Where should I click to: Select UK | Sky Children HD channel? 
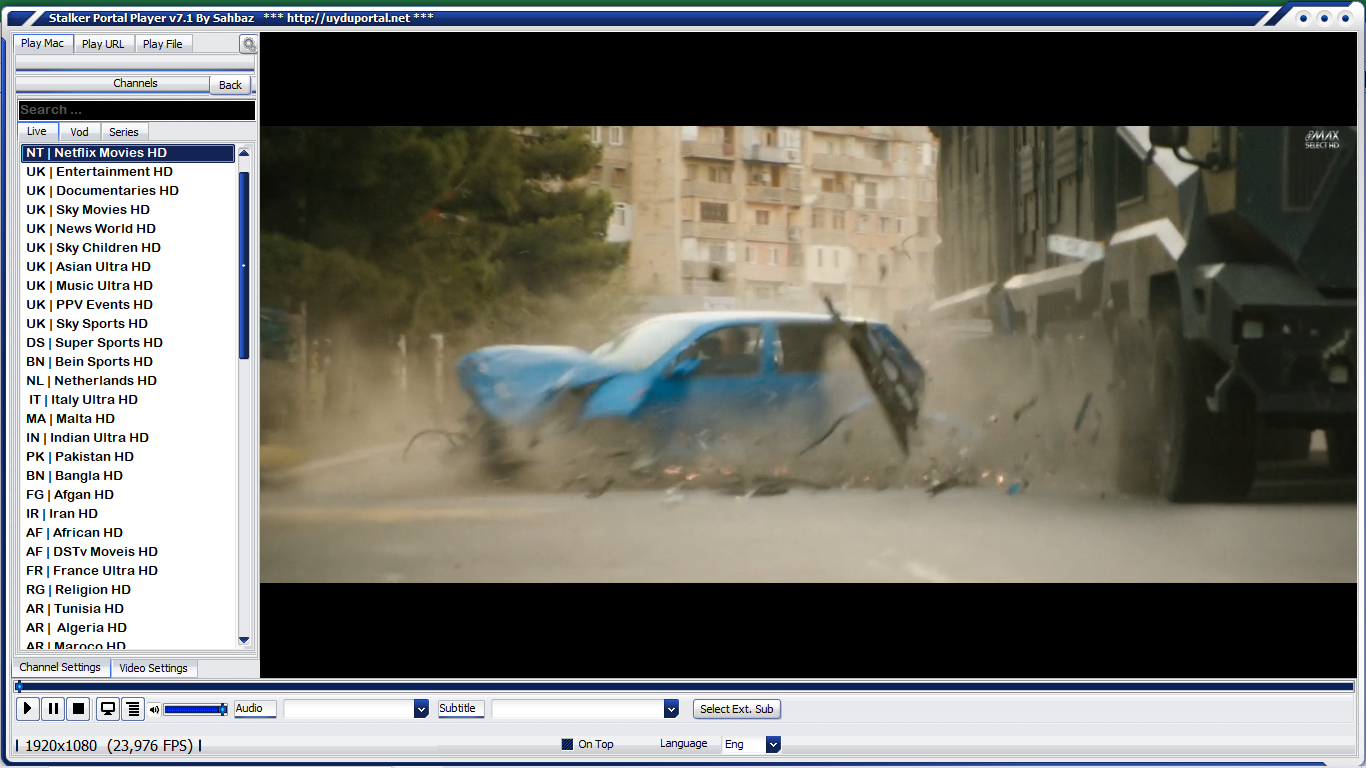point(128,248)
